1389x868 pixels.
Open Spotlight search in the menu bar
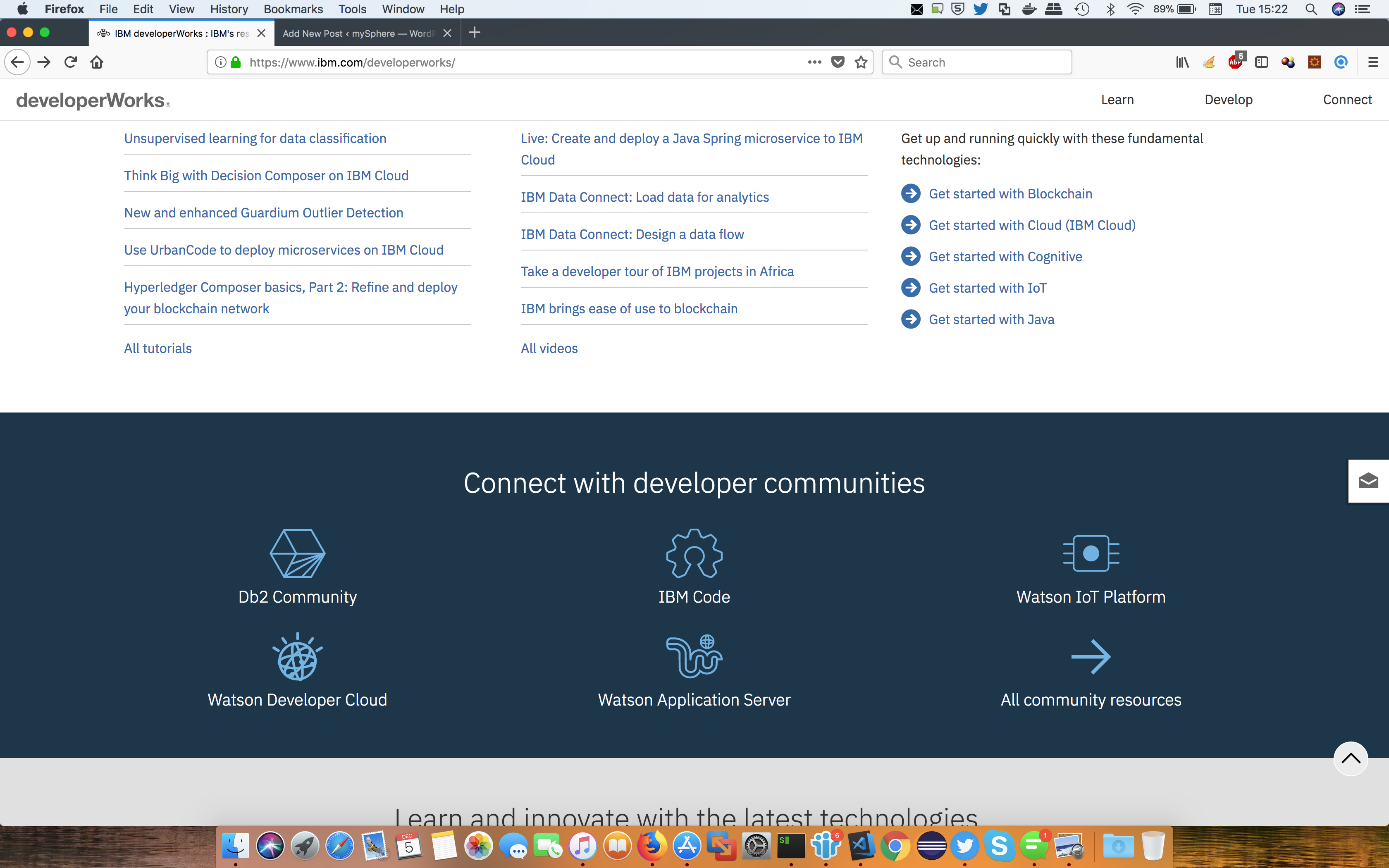tap(1311, 9)
